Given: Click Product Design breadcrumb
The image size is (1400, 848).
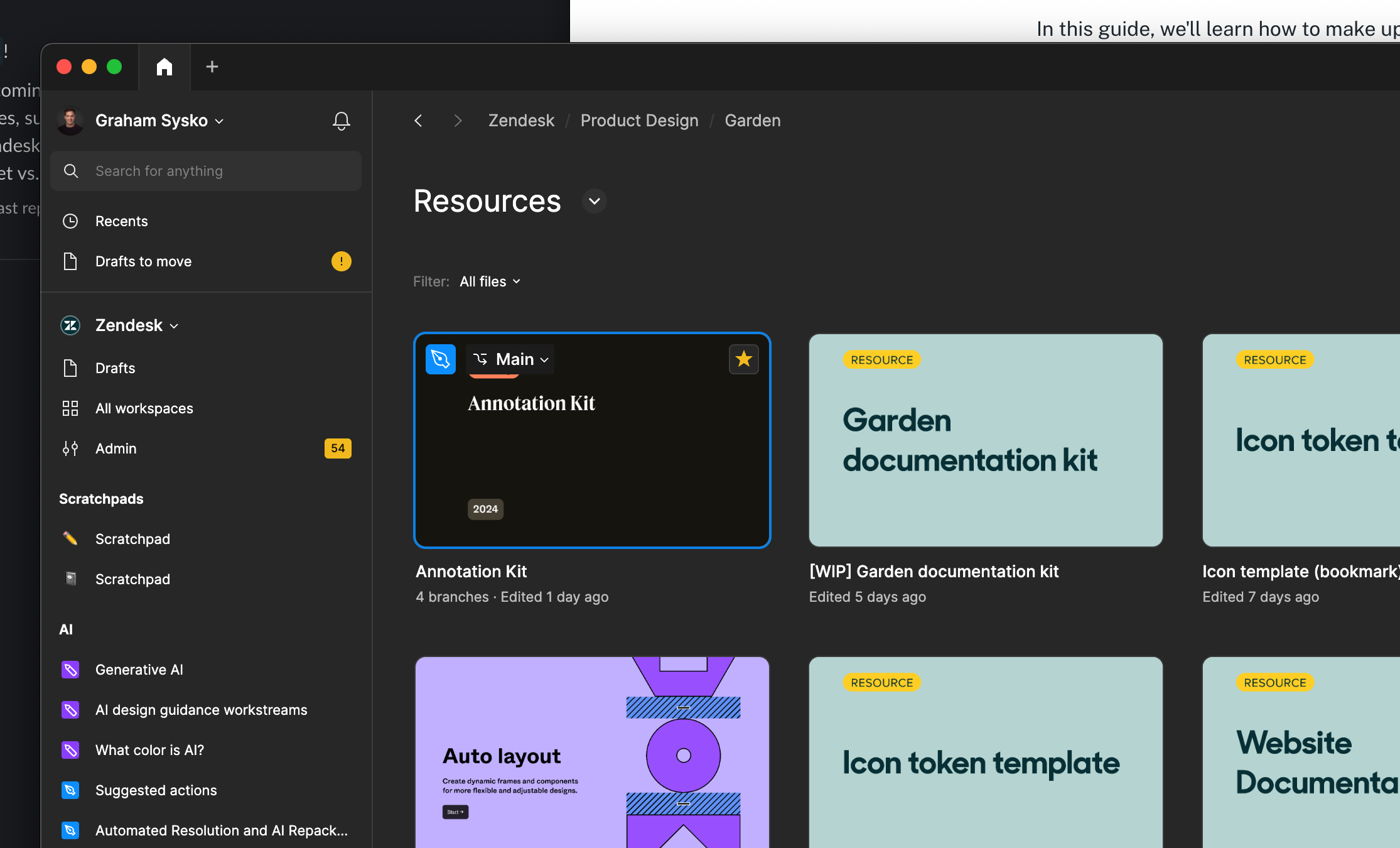Looking at the screenshot, I should [x=639, y=121].
